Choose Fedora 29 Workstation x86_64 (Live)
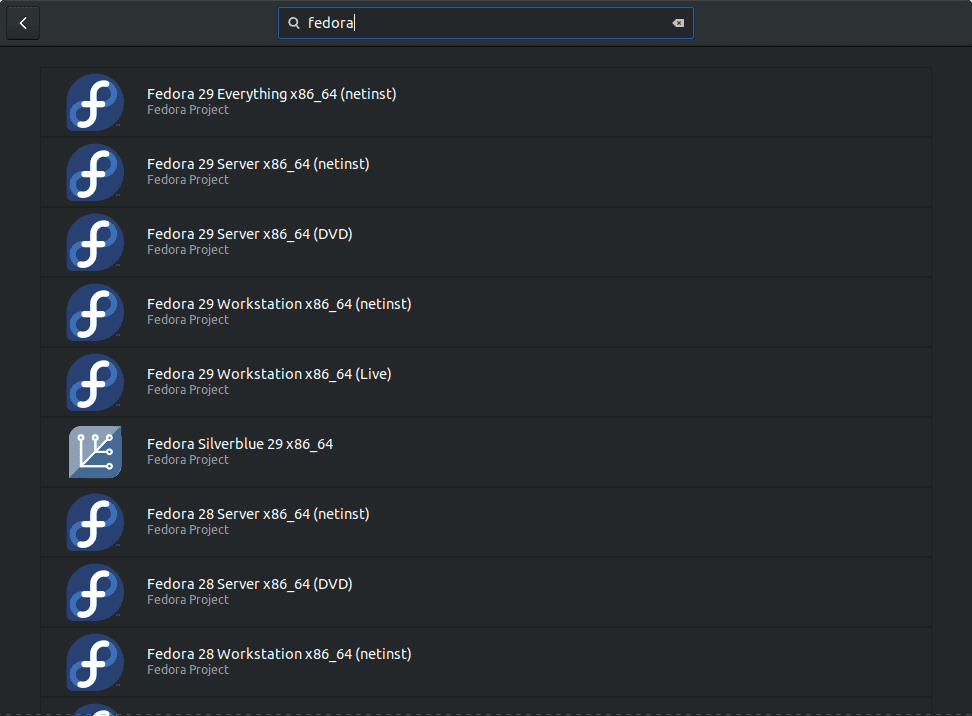Screen dimensions: 972x716 (269, 374)
